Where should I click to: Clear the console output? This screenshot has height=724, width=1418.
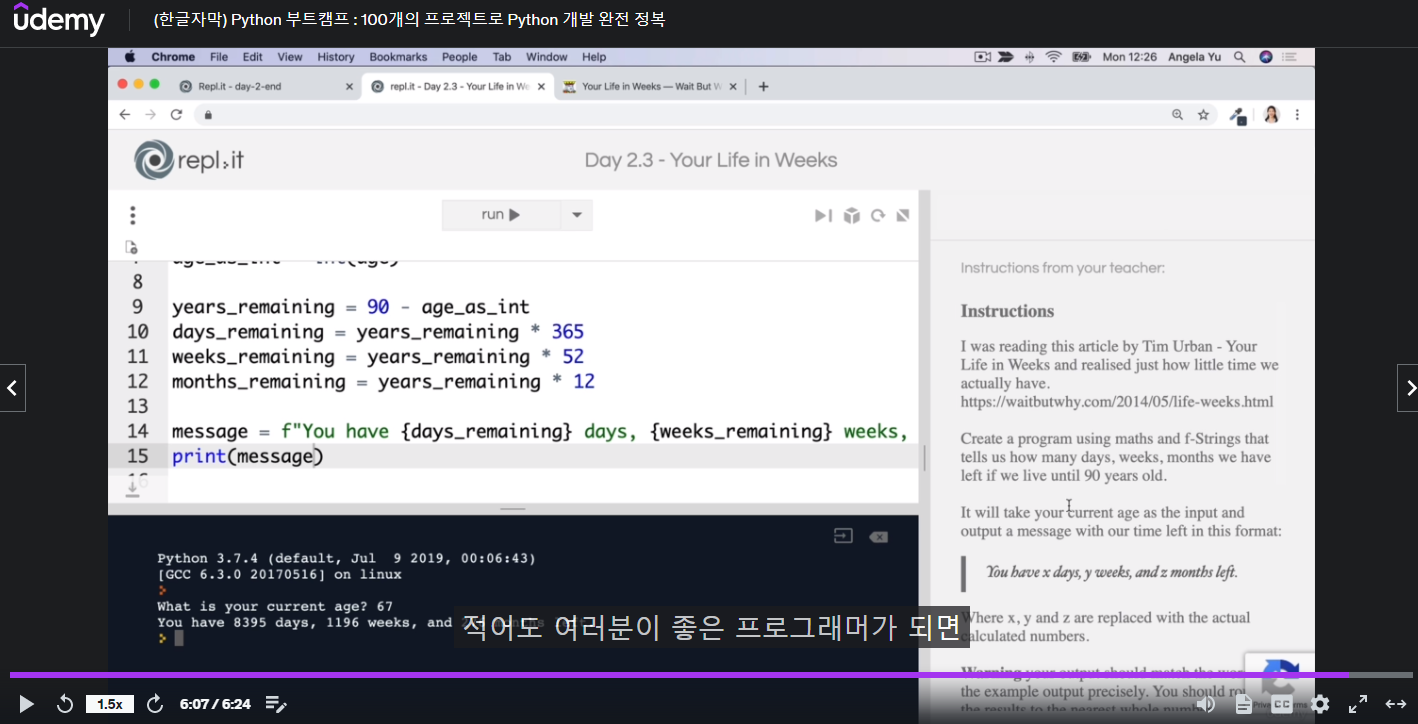(878, 537)
